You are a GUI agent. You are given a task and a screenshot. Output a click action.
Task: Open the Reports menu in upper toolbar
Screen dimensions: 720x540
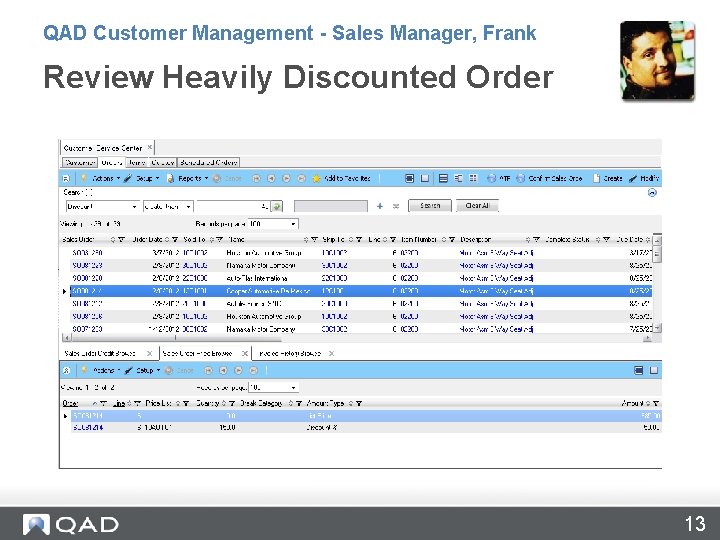click(187, 178)
